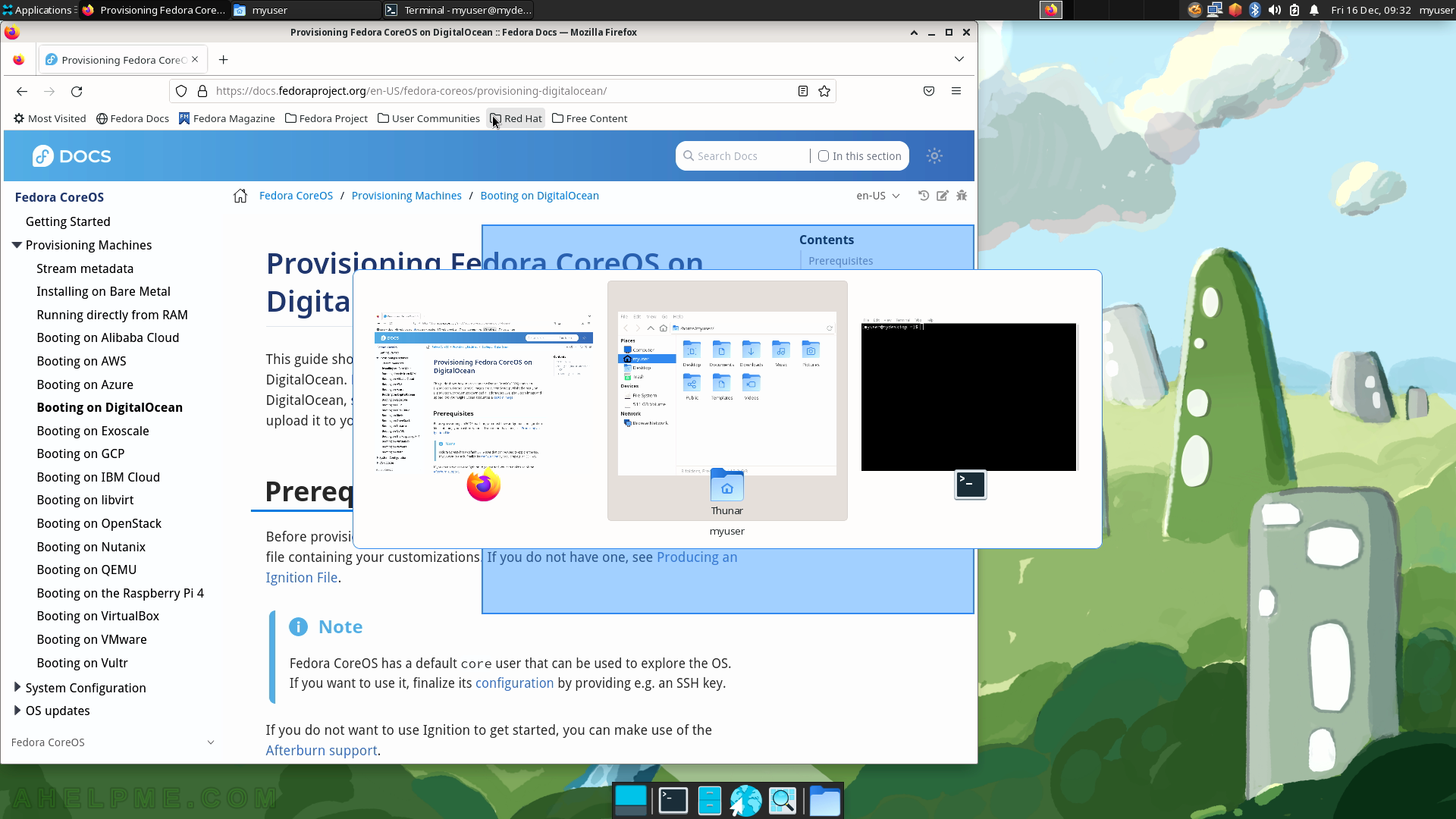Open the notifications bell tray icon

click(1314, 10)
